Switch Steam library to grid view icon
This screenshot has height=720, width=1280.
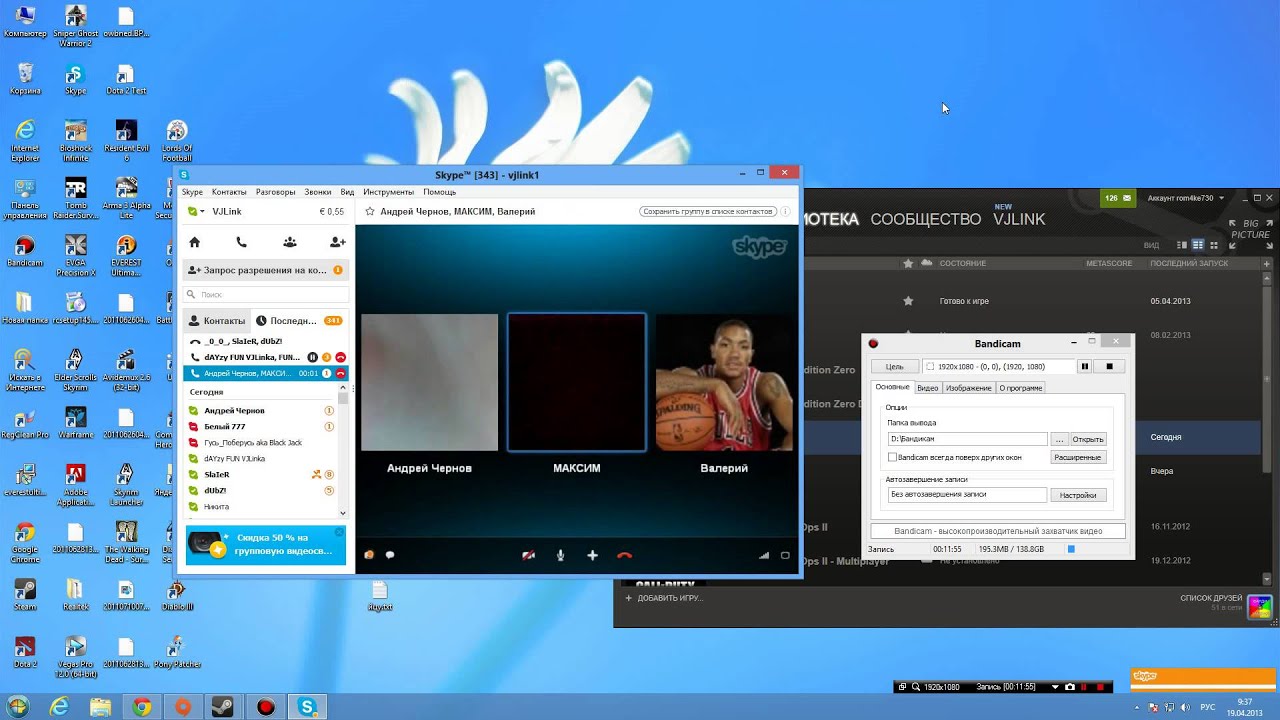click(x=1212, y=245)
